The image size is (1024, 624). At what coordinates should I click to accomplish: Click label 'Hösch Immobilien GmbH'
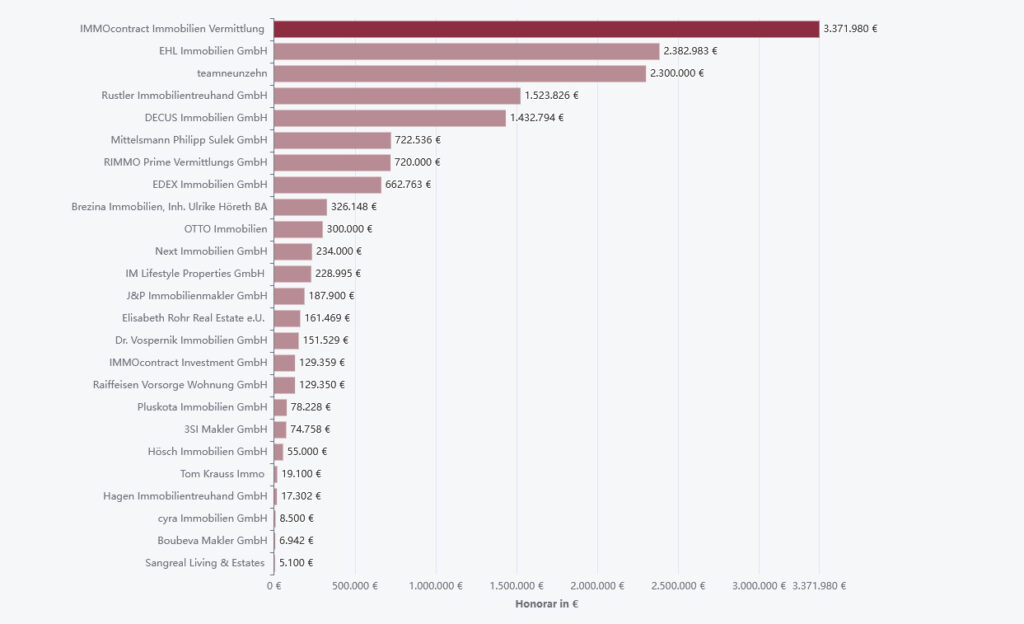click(x=207, y=451)
